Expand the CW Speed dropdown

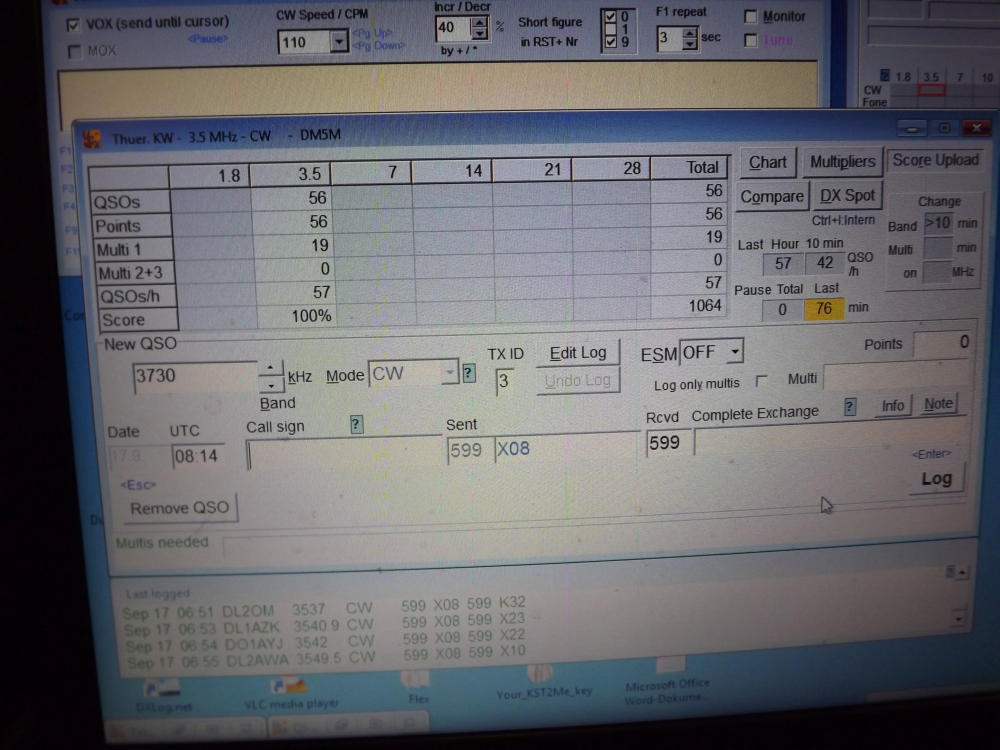[338, 42]
